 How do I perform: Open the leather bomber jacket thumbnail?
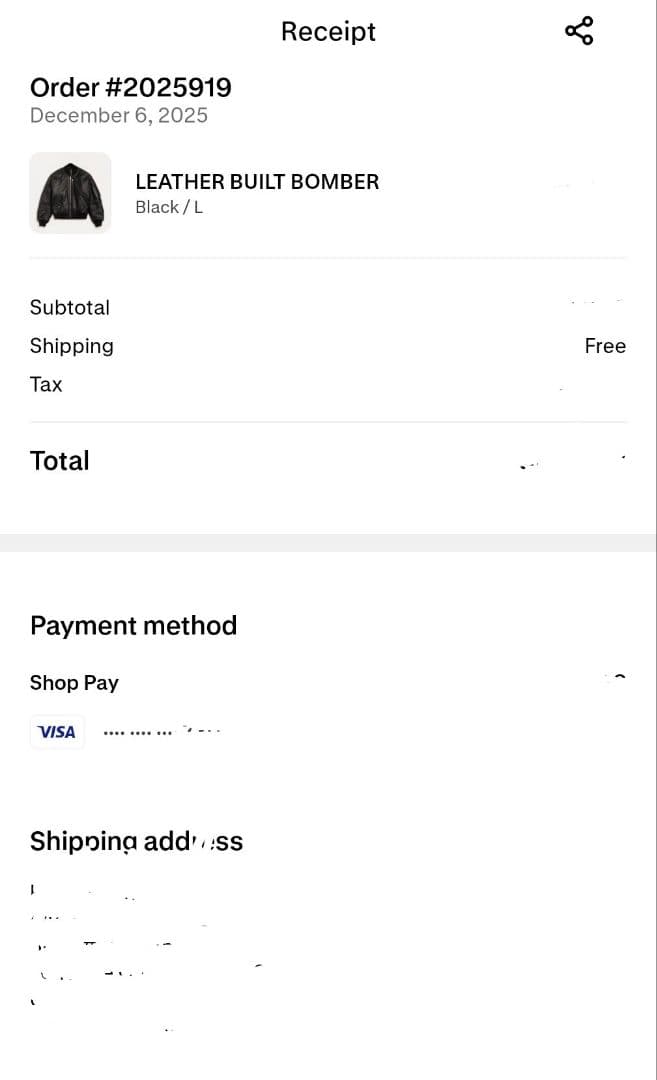pos(70,193)
